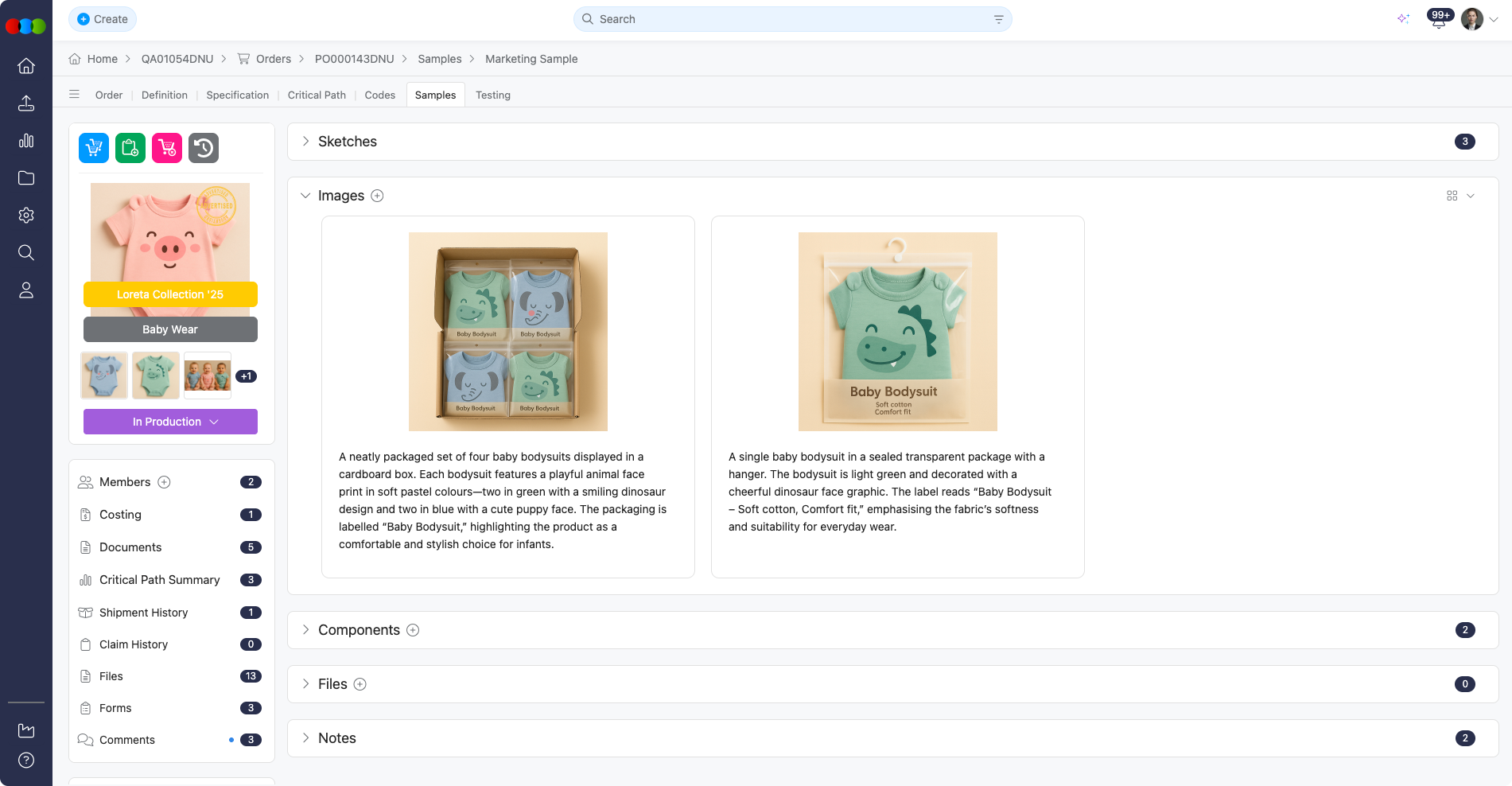Open the hamburger menu beside Order tab
Screen dimensions: 1512x786
pos(74,94)
